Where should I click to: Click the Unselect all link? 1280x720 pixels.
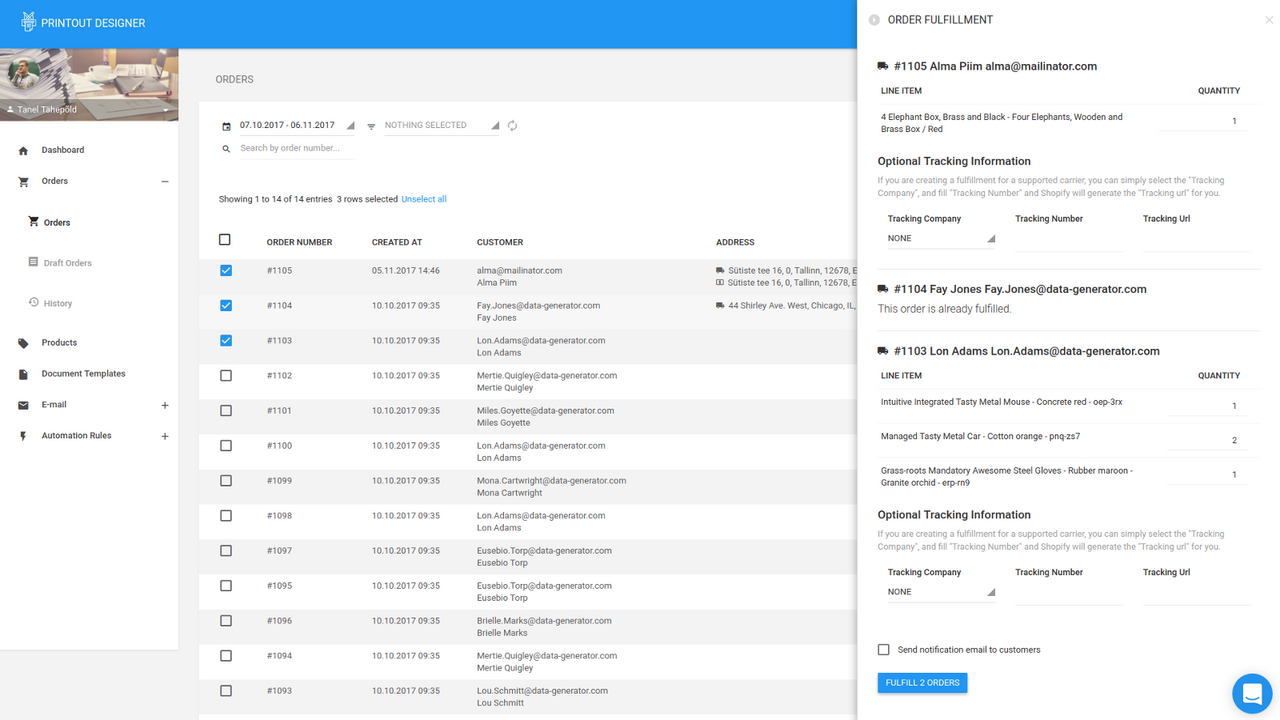424,199
